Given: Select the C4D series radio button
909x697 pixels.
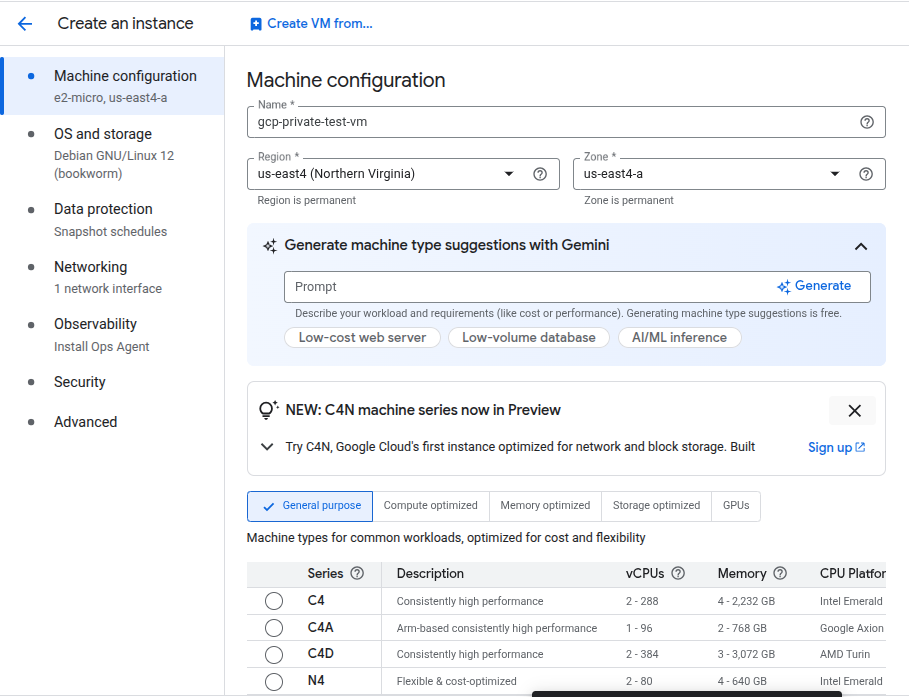Looking at the screenshot, I should [x=274, y=654].
